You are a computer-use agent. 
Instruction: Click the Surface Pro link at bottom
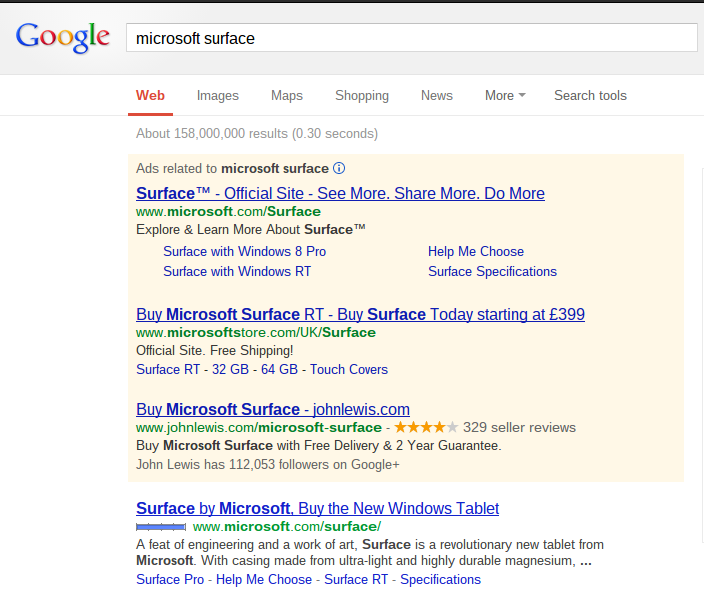170,579
